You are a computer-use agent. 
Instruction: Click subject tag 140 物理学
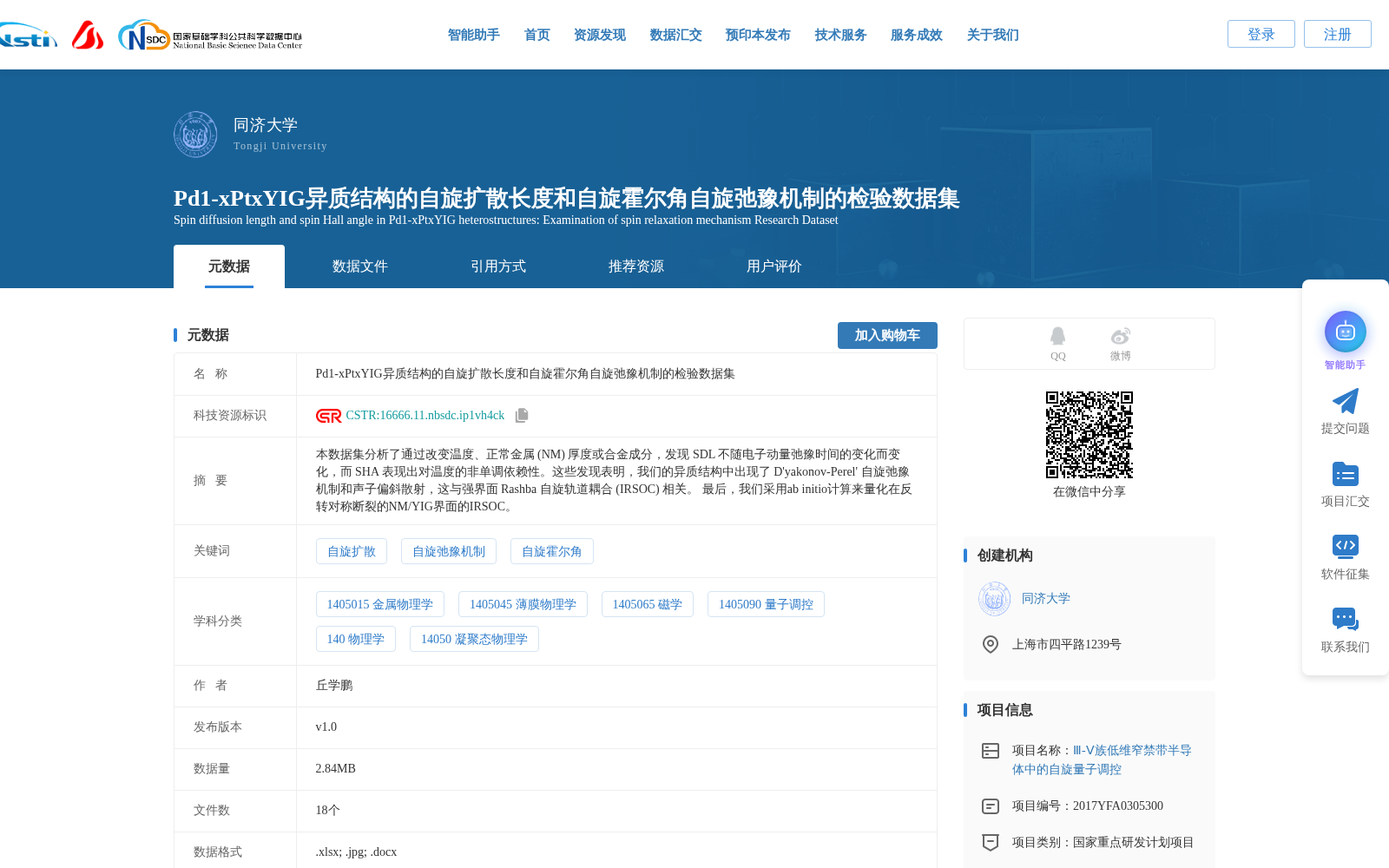point(356,639)
